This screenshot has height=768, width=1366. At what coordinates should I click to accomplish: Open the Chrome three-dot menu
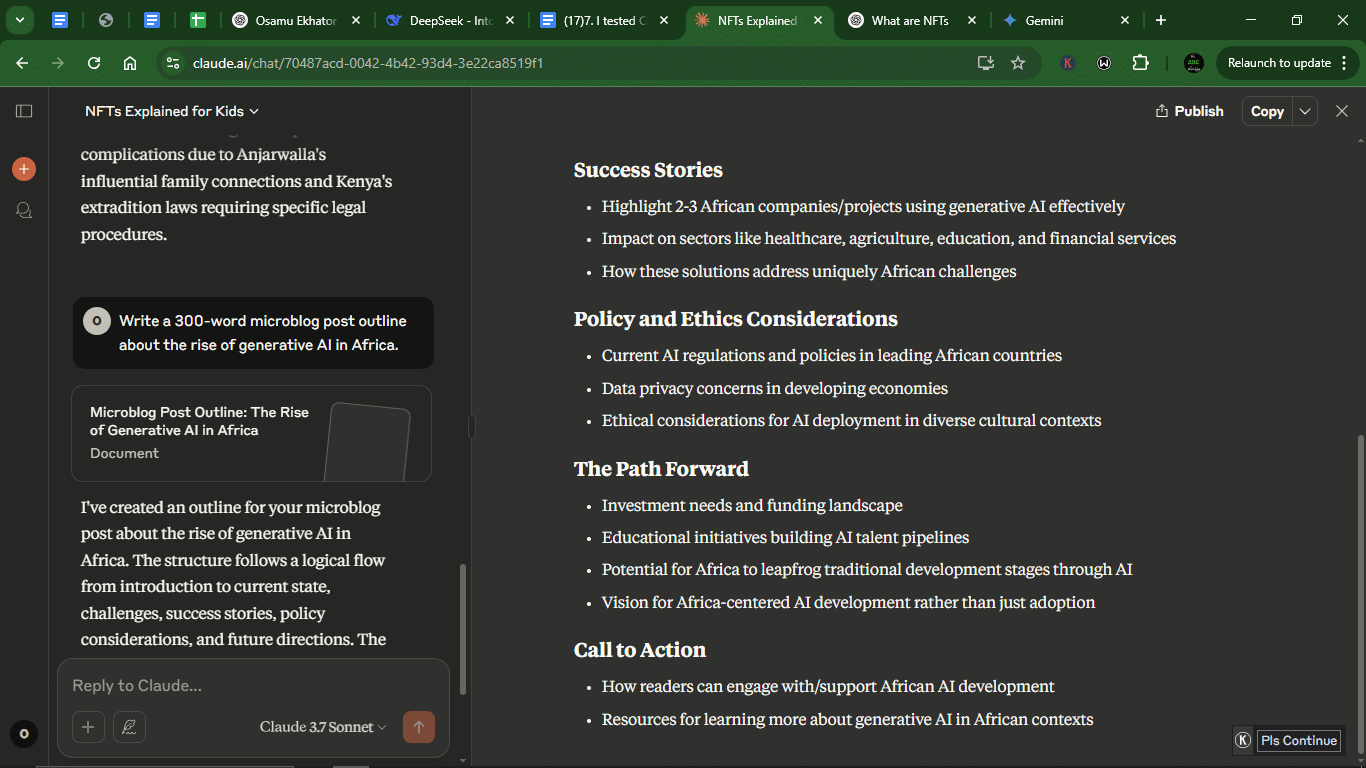point(1346,63)
